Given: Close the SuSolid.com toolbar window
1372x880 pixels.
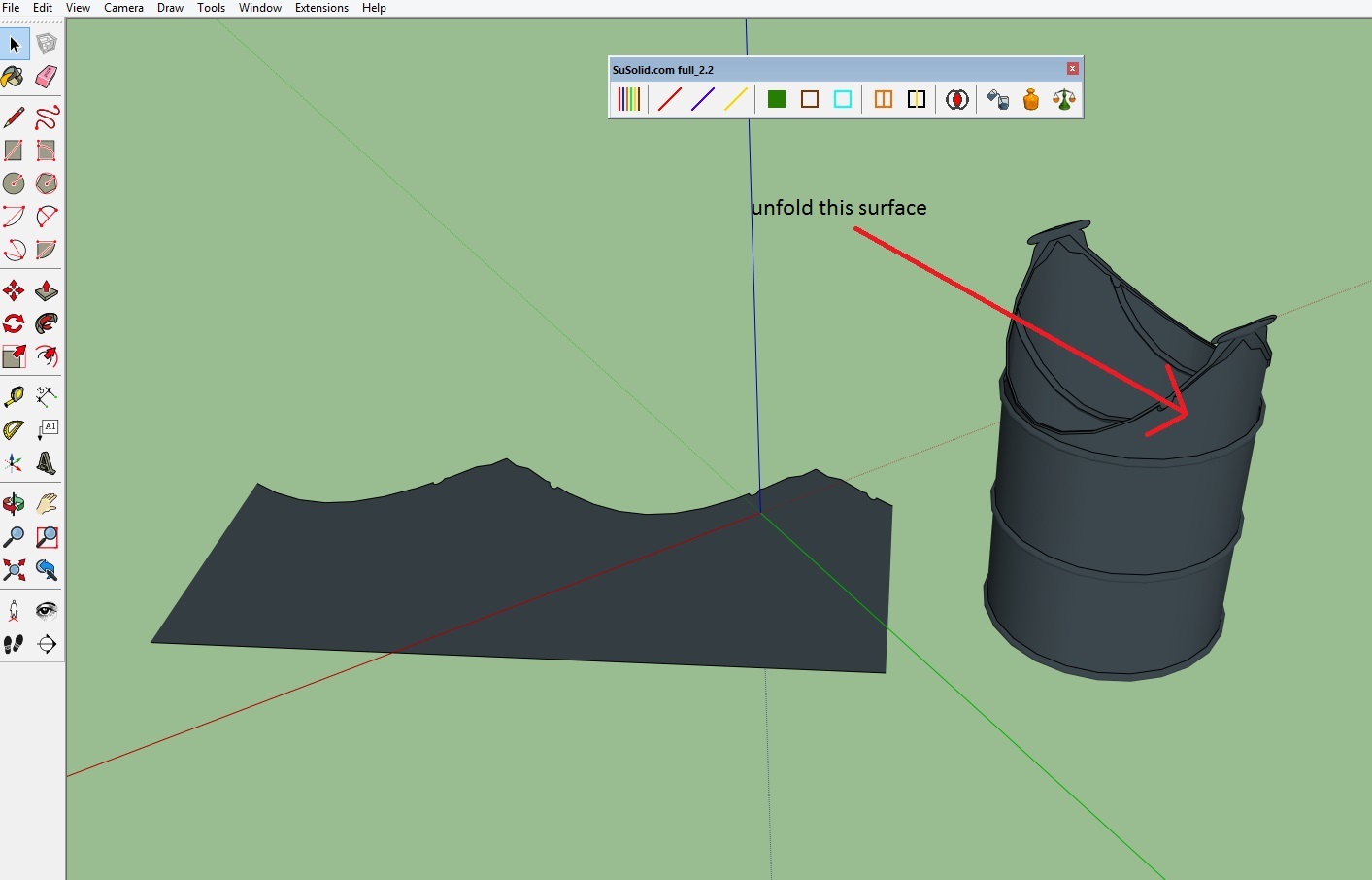Looking at the screenshot, I should [1073, 69].
